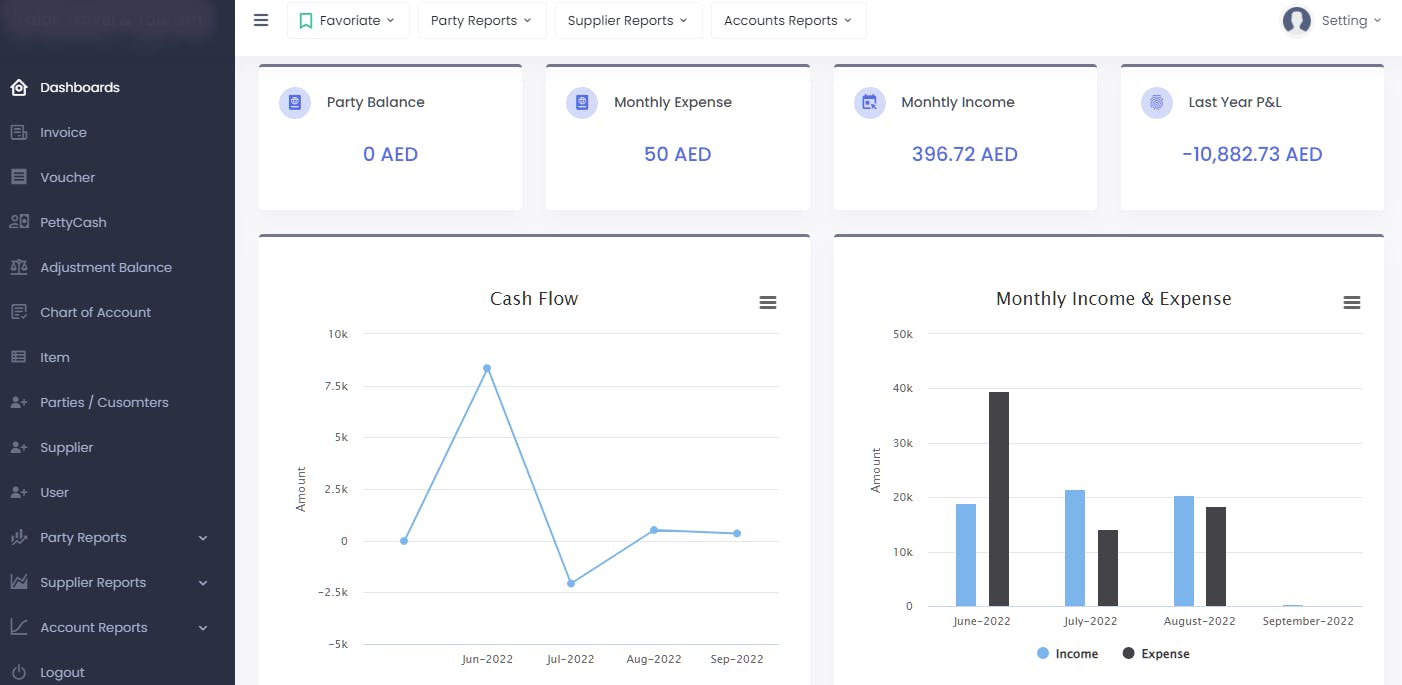Click the PettyCash icon in sidebar
The image size is (1402, 685).
pyautogui.click(x=18, y=222)
